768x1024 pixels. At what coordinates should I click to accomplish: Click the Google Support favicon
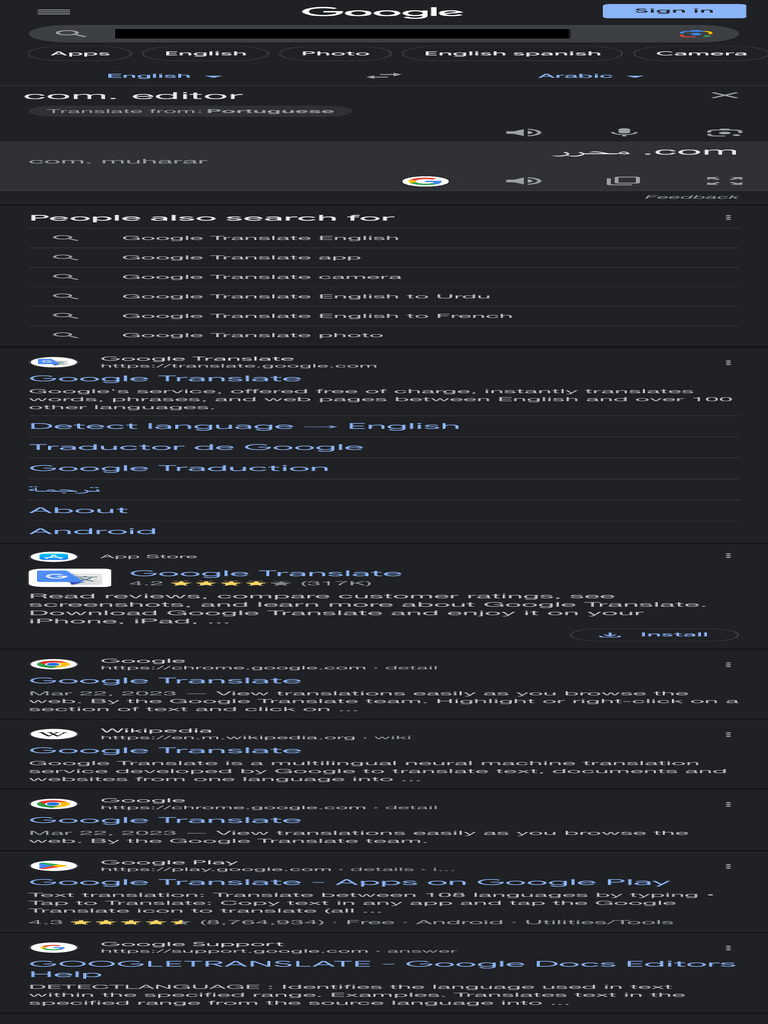click(x=54, y=948)
